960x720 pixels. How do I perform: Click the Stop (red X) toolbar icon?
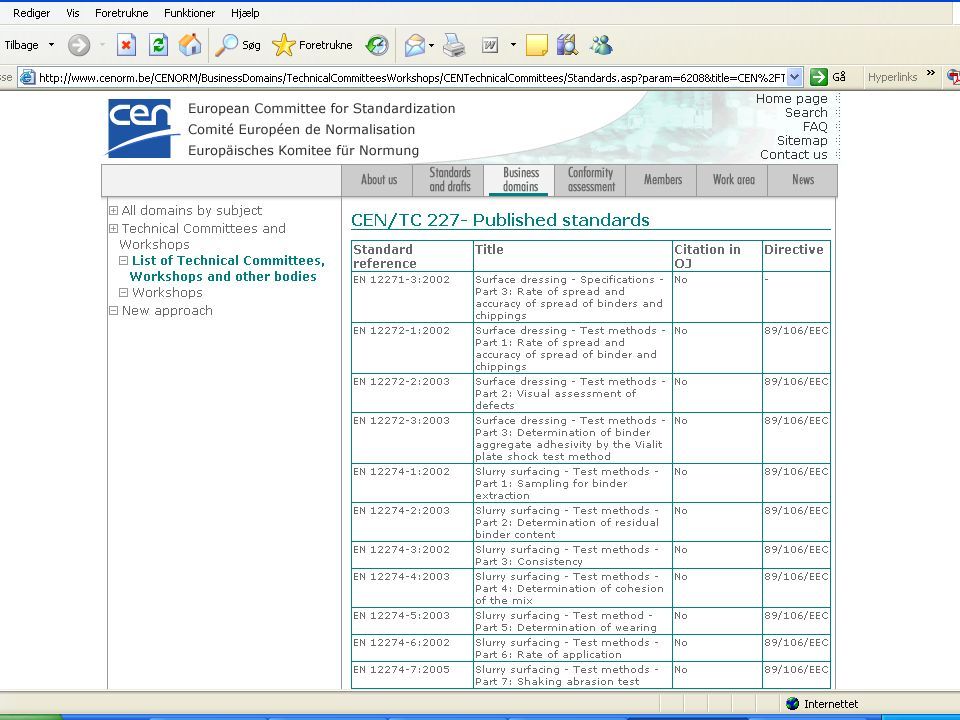click(126, 45)
